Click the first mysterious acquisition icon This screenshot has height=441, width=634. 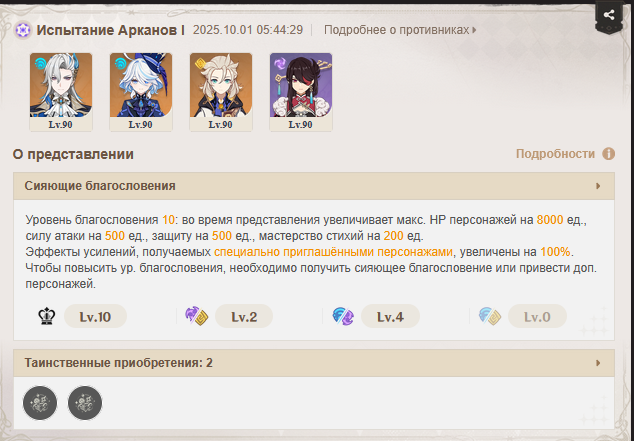[40, 403]
